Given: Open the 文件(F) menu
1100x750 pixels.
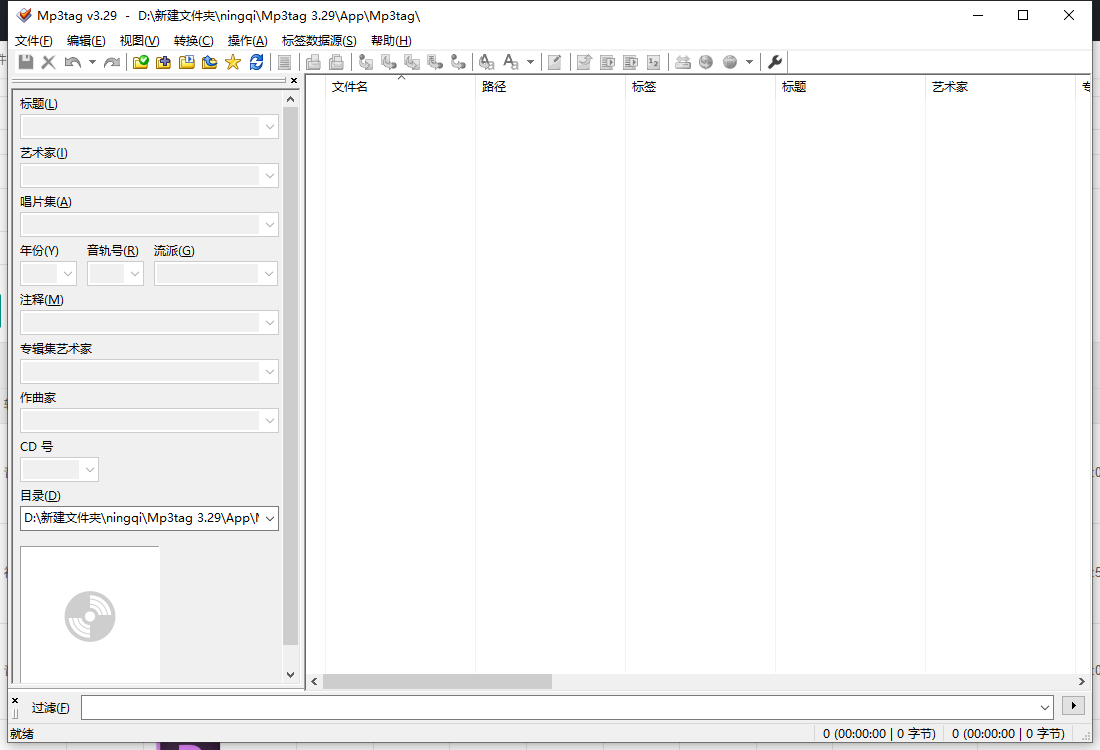Looking at the screenshot, I should click(x=34, y=41).
